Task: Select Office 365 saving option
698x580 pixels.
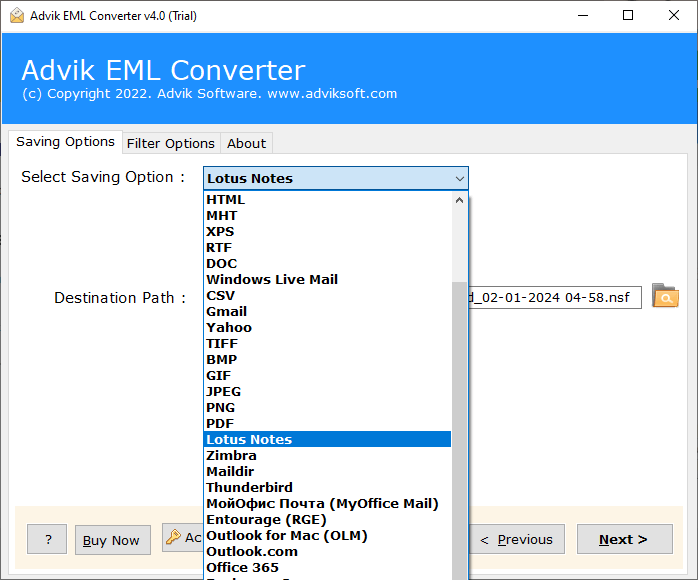Action: 327,568
